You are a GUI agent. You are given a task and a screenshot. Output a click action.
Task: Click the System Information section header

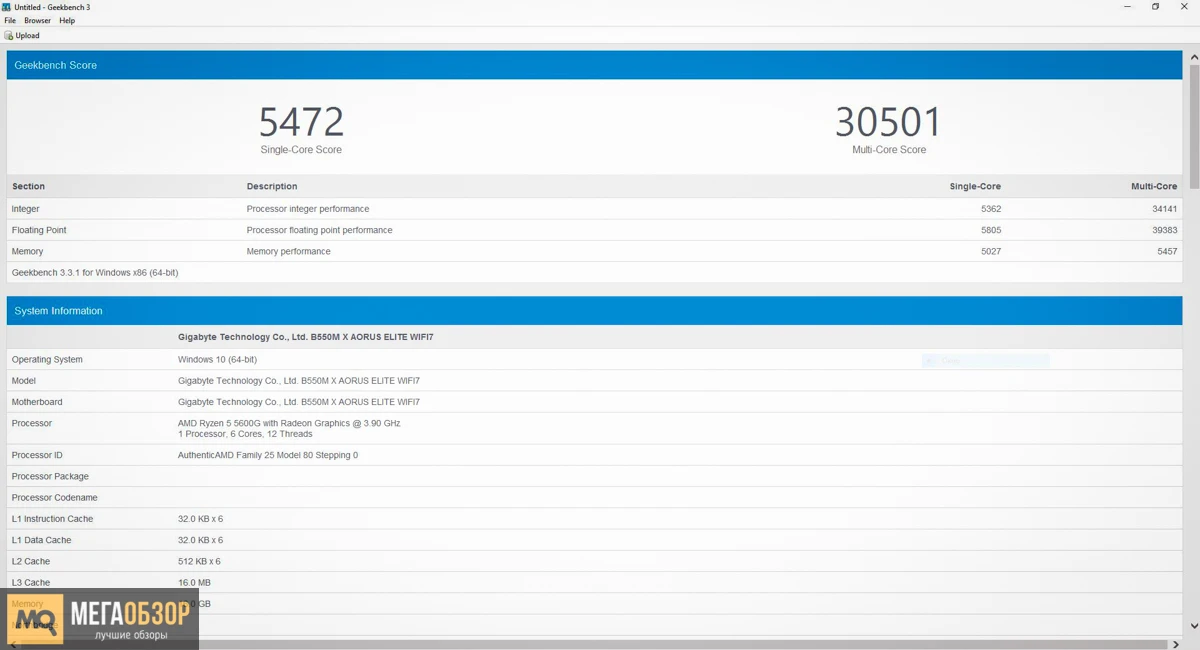coord(594,311)
